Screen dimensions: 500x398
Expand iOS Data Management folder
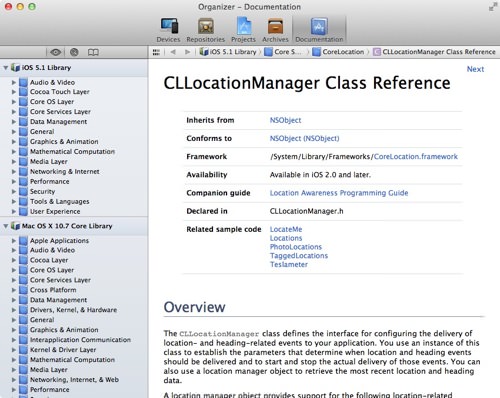click(14, 122)
